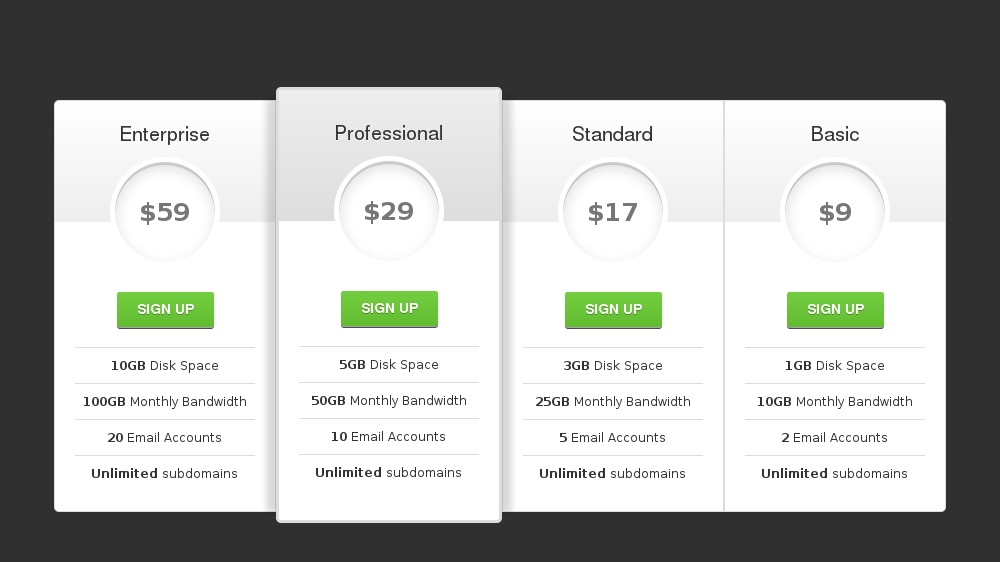Click the Enterprise plan Sign Up button
This screenshot has height=562, width=1000.
coord(165,310)
